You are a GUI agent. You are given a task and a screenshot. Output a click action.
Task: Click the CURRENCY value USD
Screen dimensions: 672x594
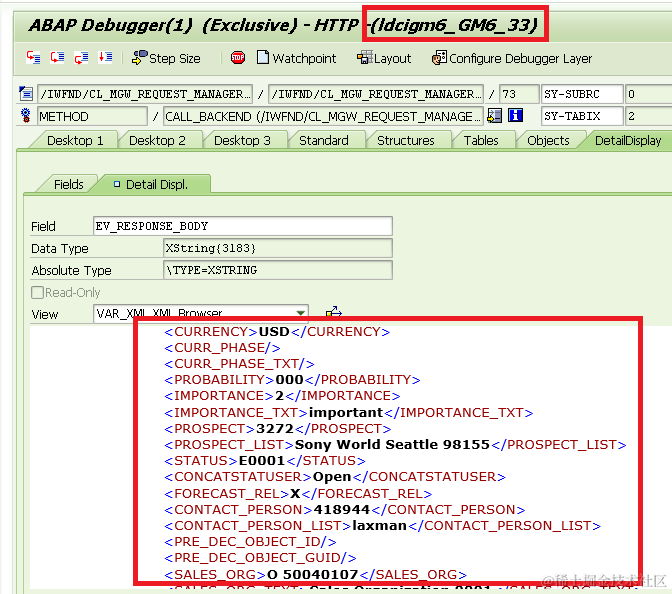pyautogui.click(x=274, y=332)
